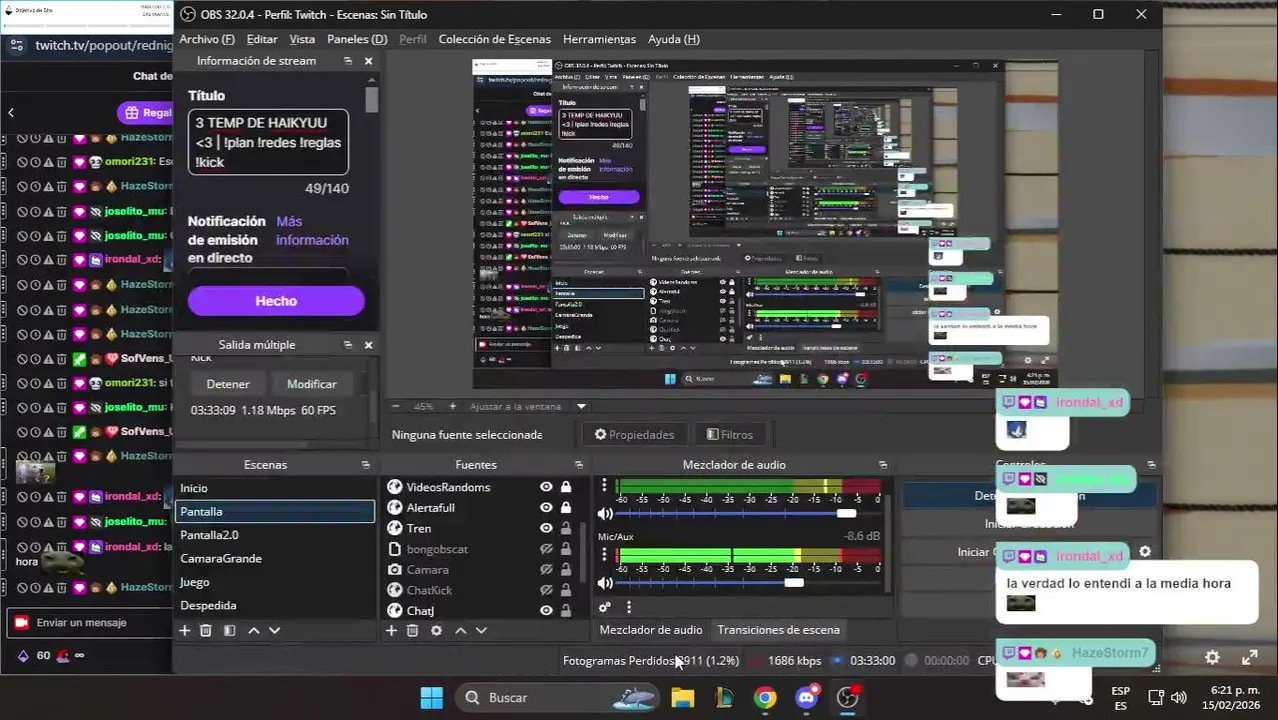The height and width of the screenshot is (720, 1278).
Task: Switch to Transiciones de escena tab
Action: (x=778, y=630)
